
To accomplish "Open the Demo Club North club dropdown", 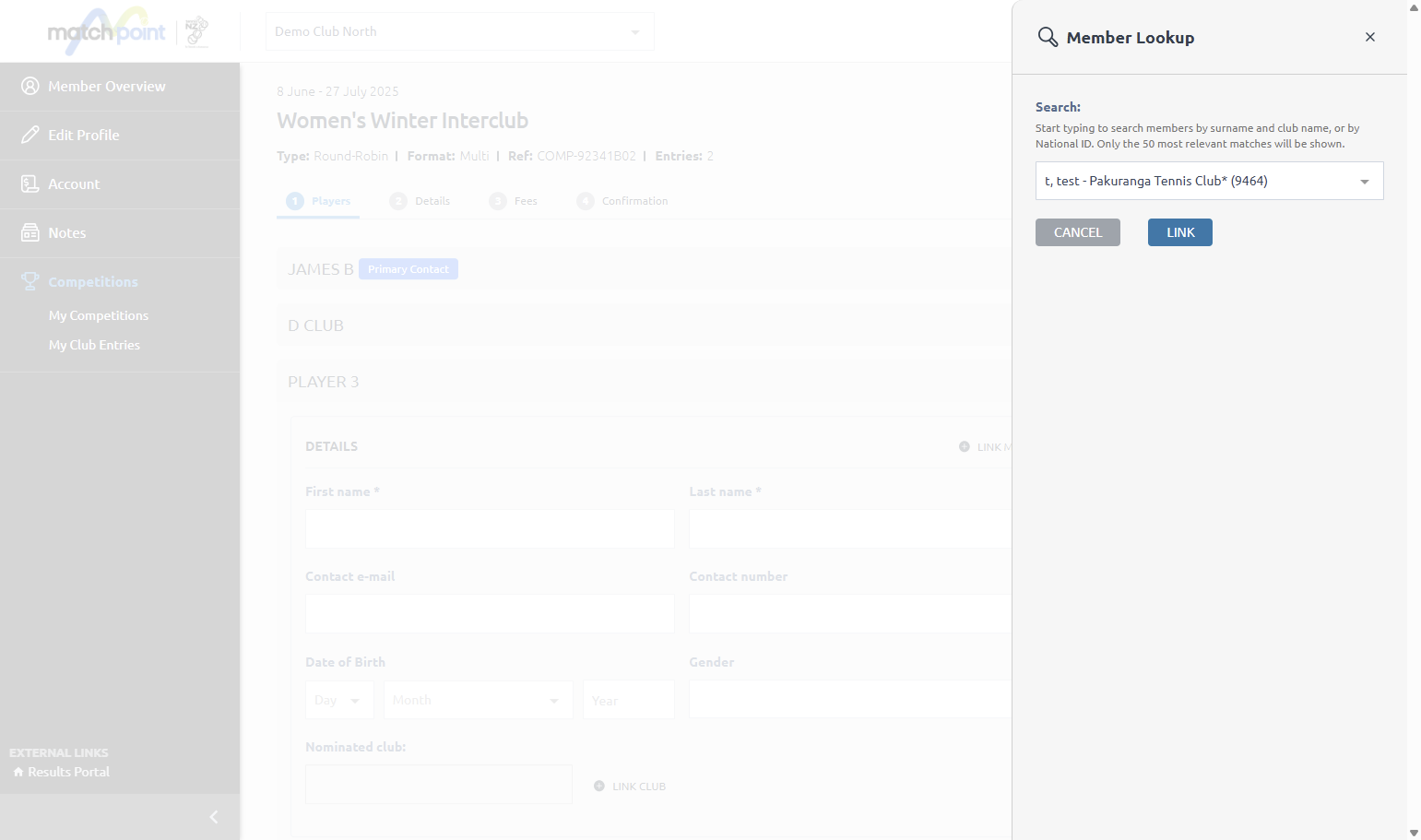I will (460, 31).
